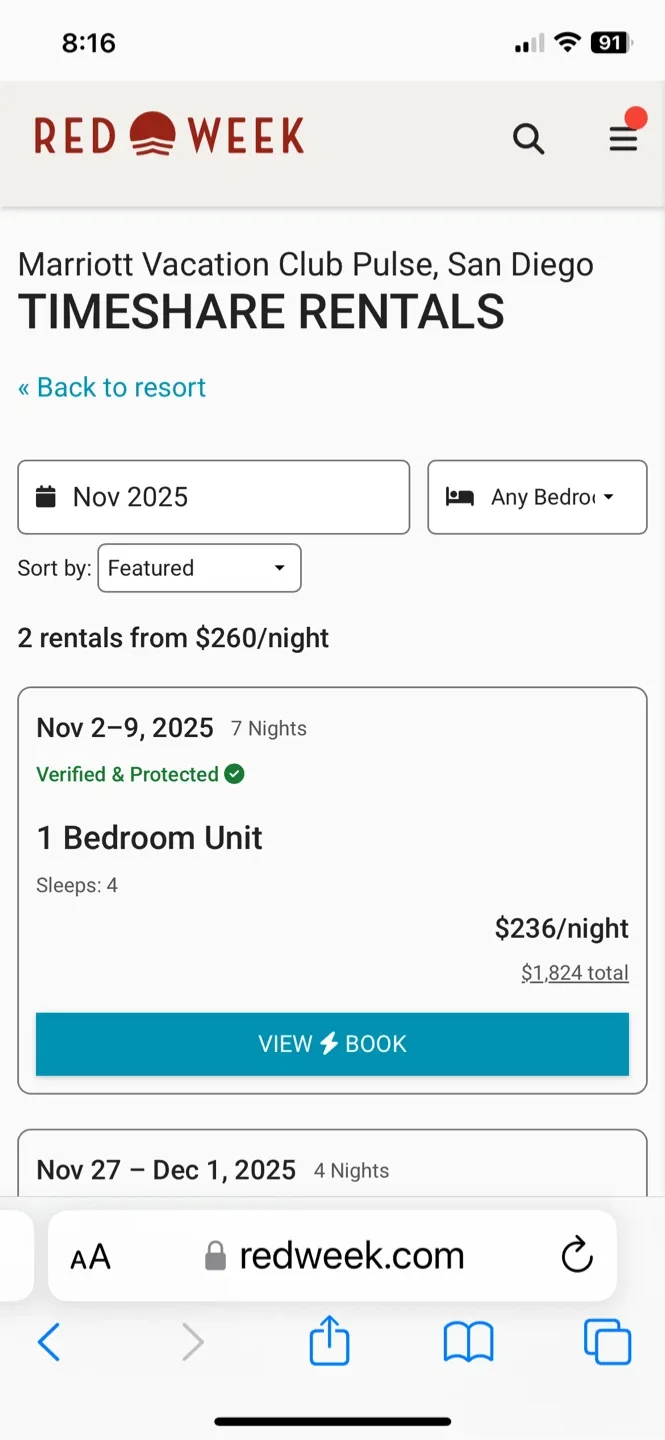This screenshot has width=665, height=1440.
Task: Follow the Back to resort link
Action: click(112, 388)
